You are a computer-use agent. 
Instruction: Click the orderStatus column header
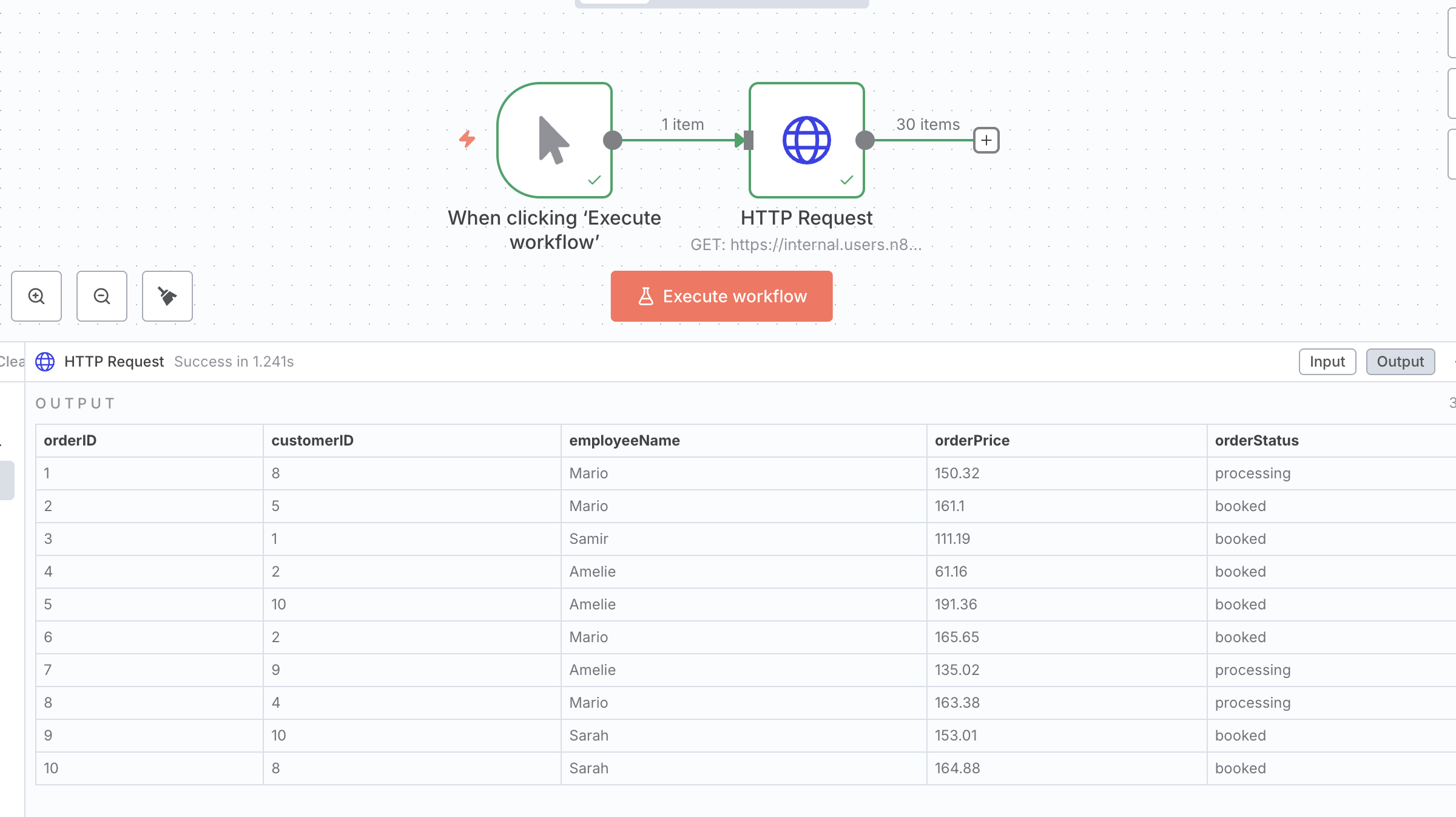pyautogui.click(x=1332, y=441)
